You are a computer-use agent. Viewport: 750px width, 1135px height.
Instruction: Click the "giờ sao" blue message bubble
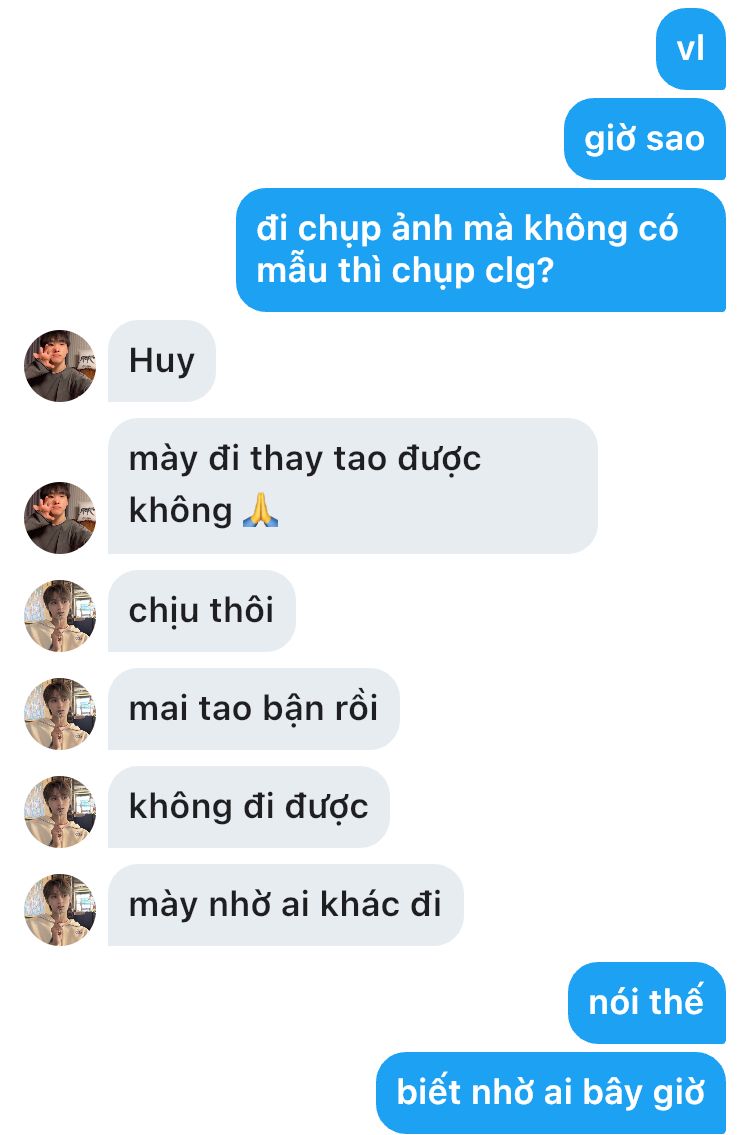tap(644, 139)
